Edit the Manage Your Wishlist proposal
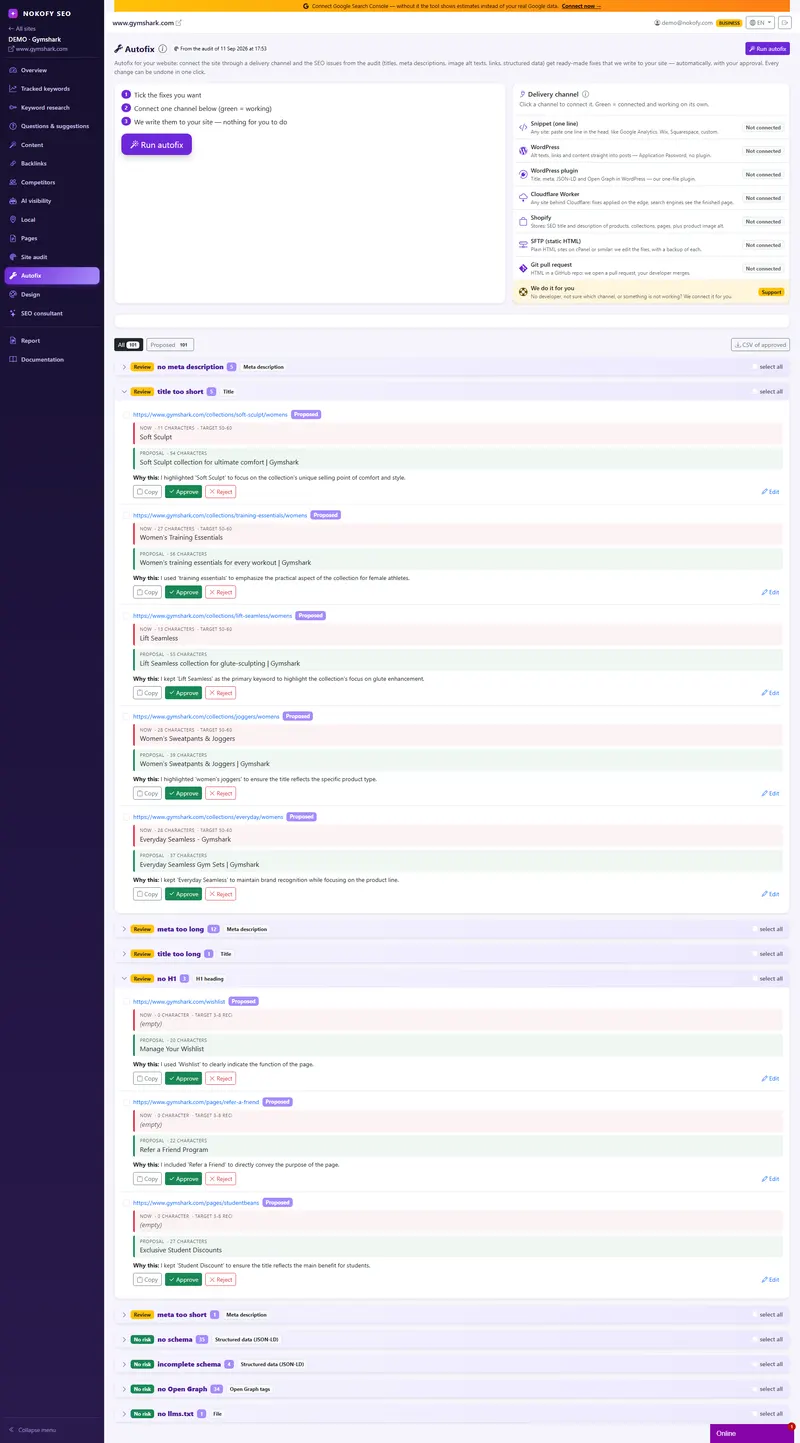 (770, 1079)
